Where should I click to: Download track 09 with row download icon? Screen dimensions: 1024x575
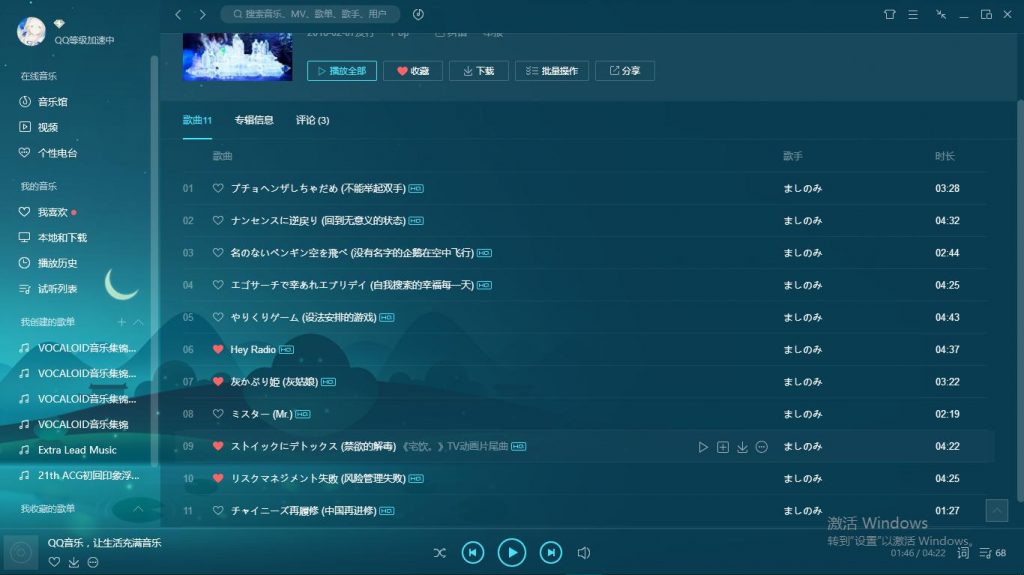click(x=743, y=447)
